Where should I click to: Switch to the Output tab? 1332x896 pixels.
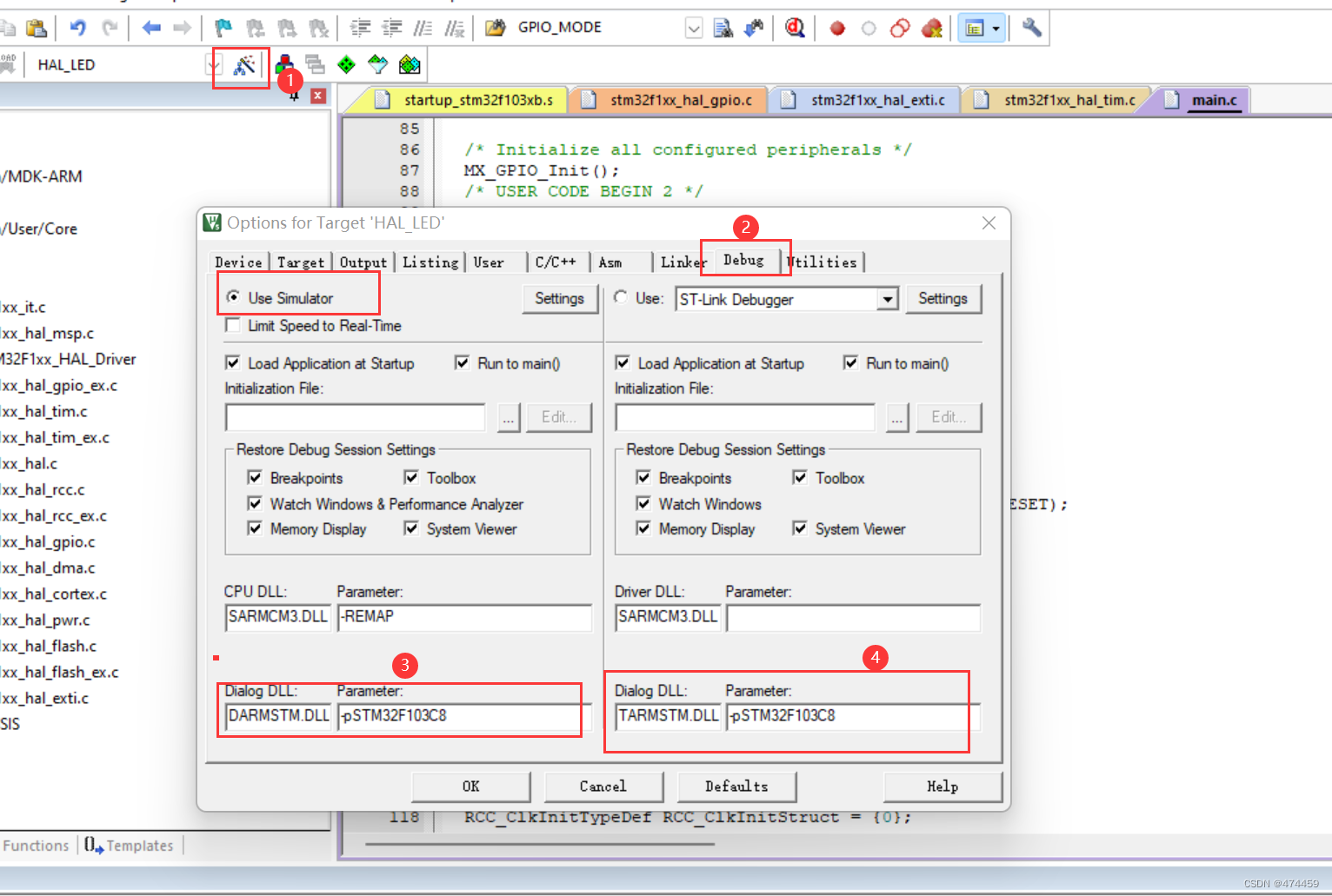coord(363,262)
